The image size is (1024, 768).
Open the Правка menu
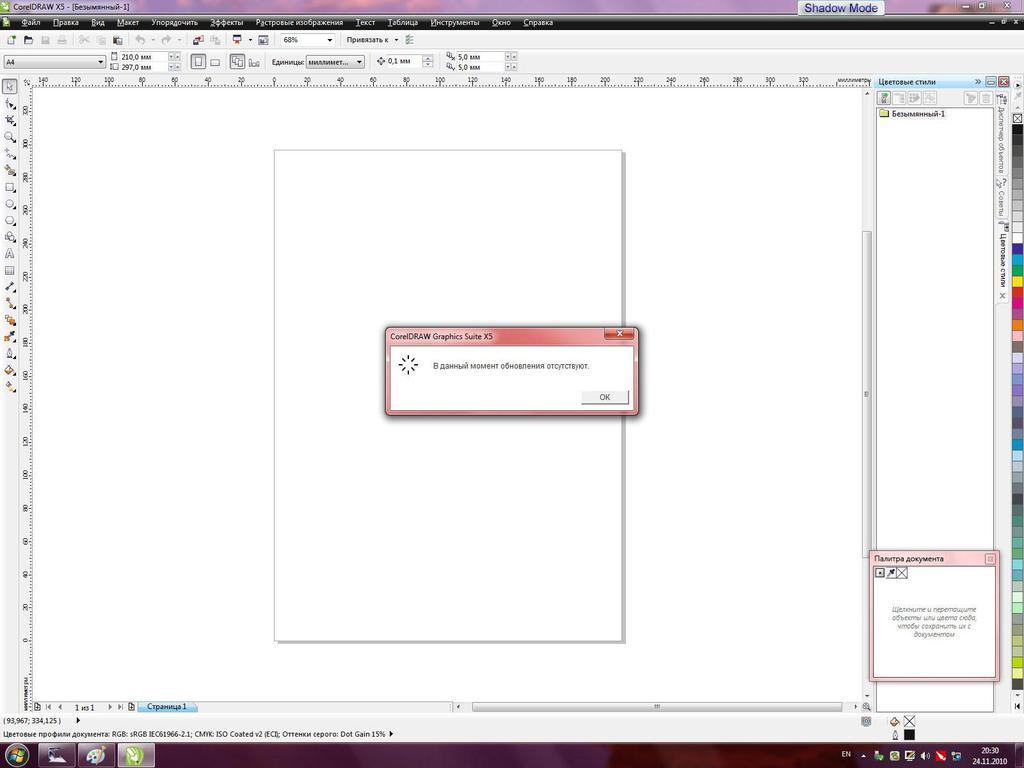click(65, 22)
